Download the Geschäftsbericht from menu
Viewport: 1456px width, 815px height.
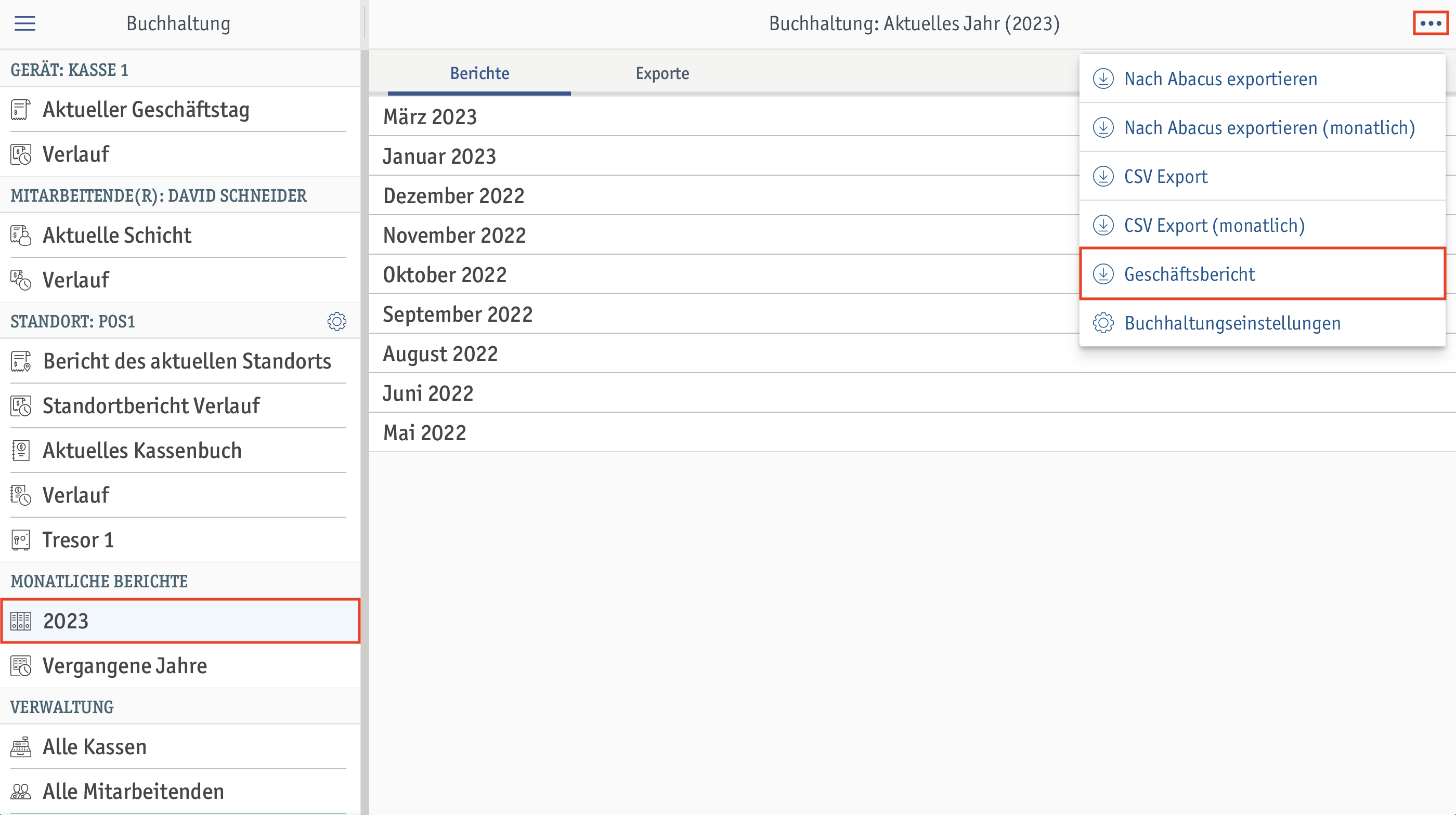pyautogui.click(x=1263, y=274)
